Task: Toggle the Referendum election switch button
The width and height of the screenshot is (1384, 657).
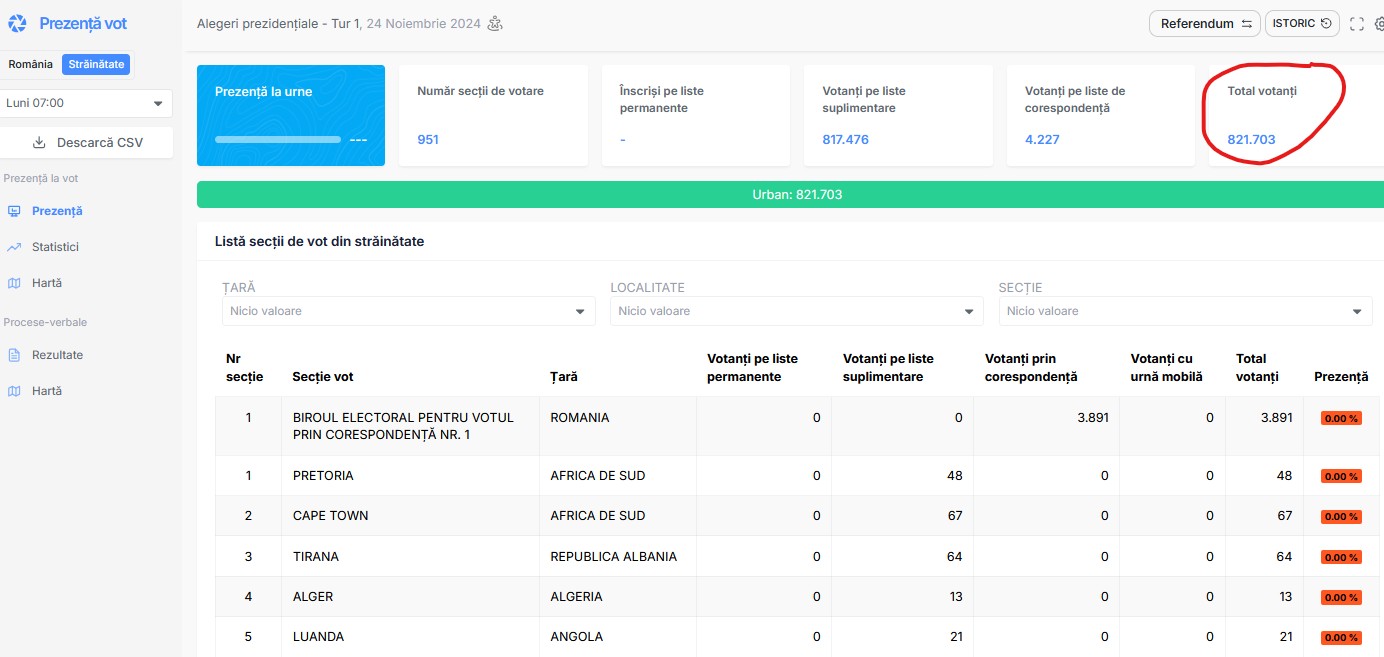Action: [1205, 24]
